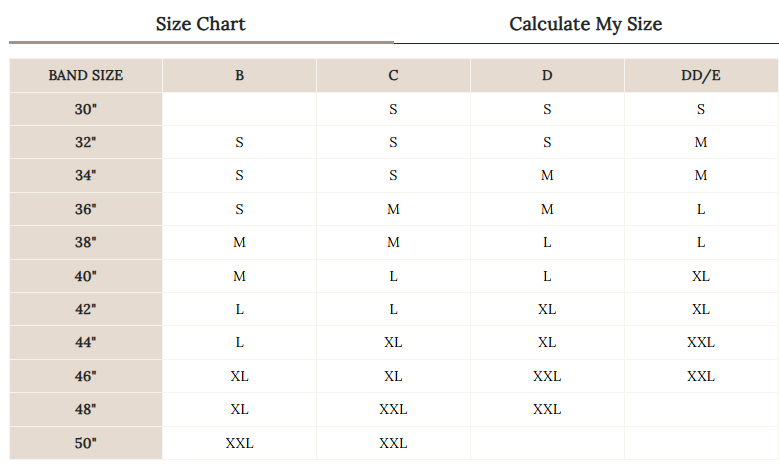This screenshot has width=779, height=473.
Task: Switch to the Size Chart tab
Action: pyautogui.click(x=200, y=24)
